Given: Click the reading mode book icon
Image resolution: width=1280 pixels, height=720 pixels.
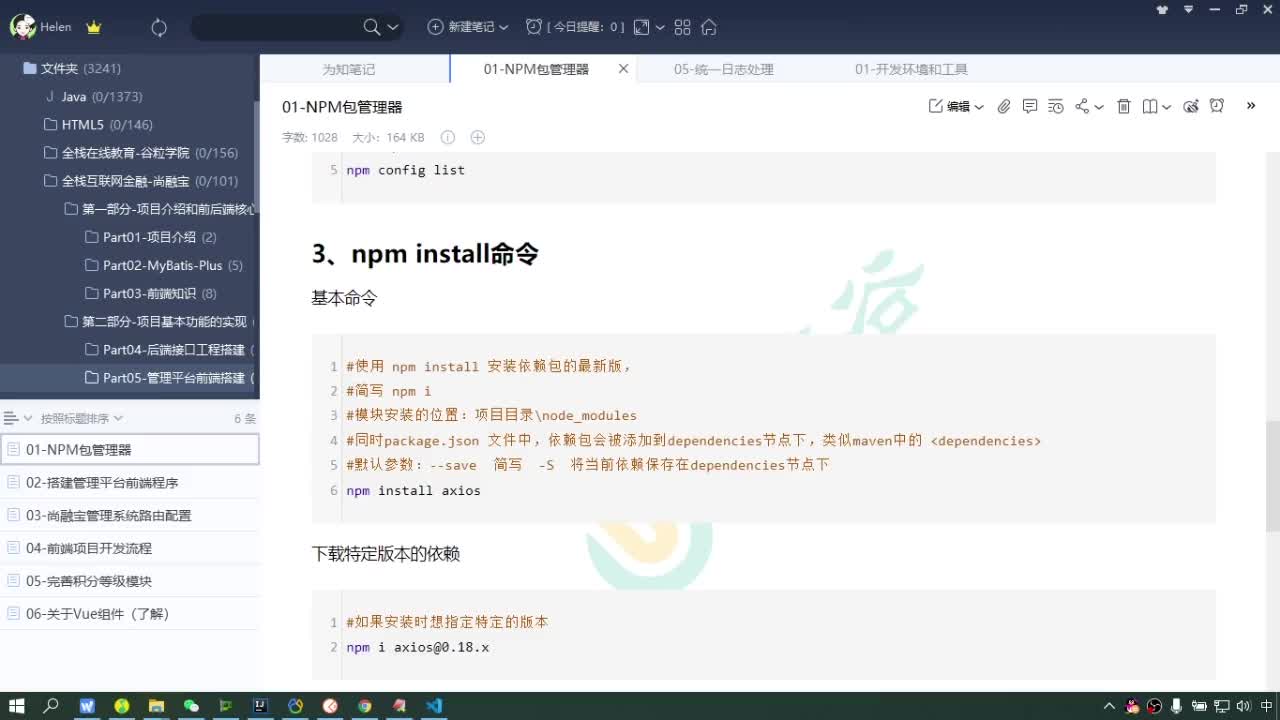Looking at the screenshot, I should pyautogui.click(x=1151, y=106).
